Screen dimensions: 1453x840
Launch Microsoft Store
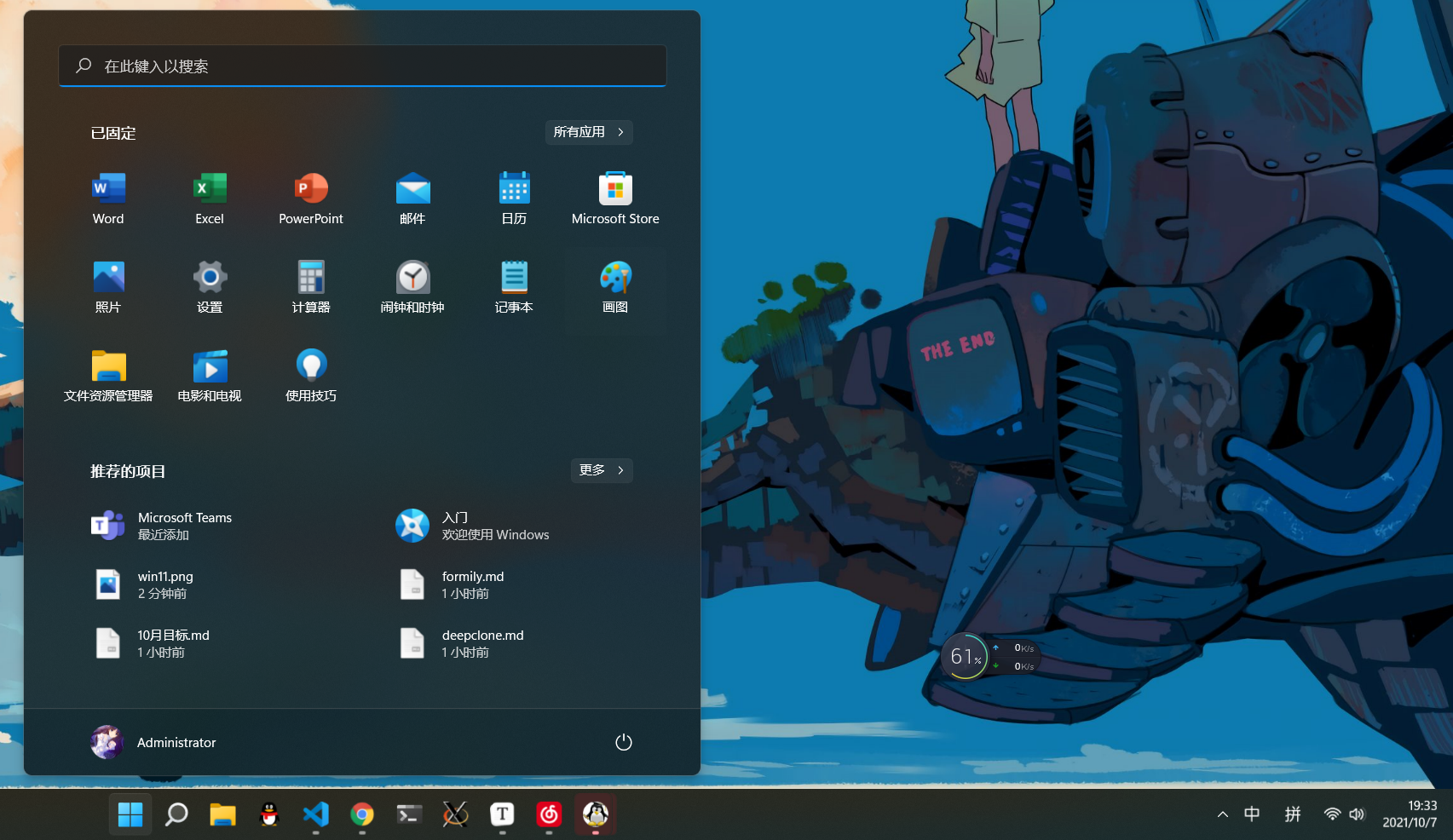click(x=615, y=198)
